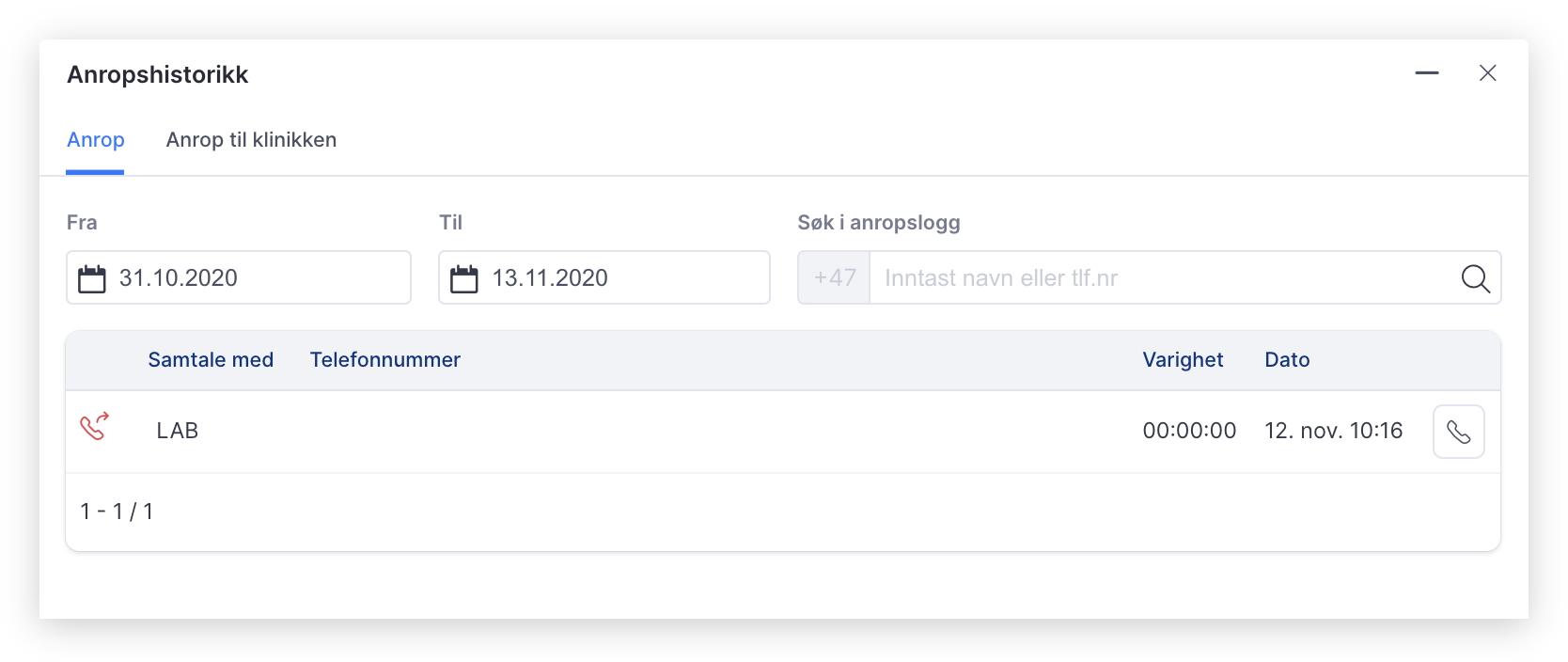The width and height of the screenshot is (1568, 662).
Task: Click the +47 country code prefix
Action: [x=835, y=277]
